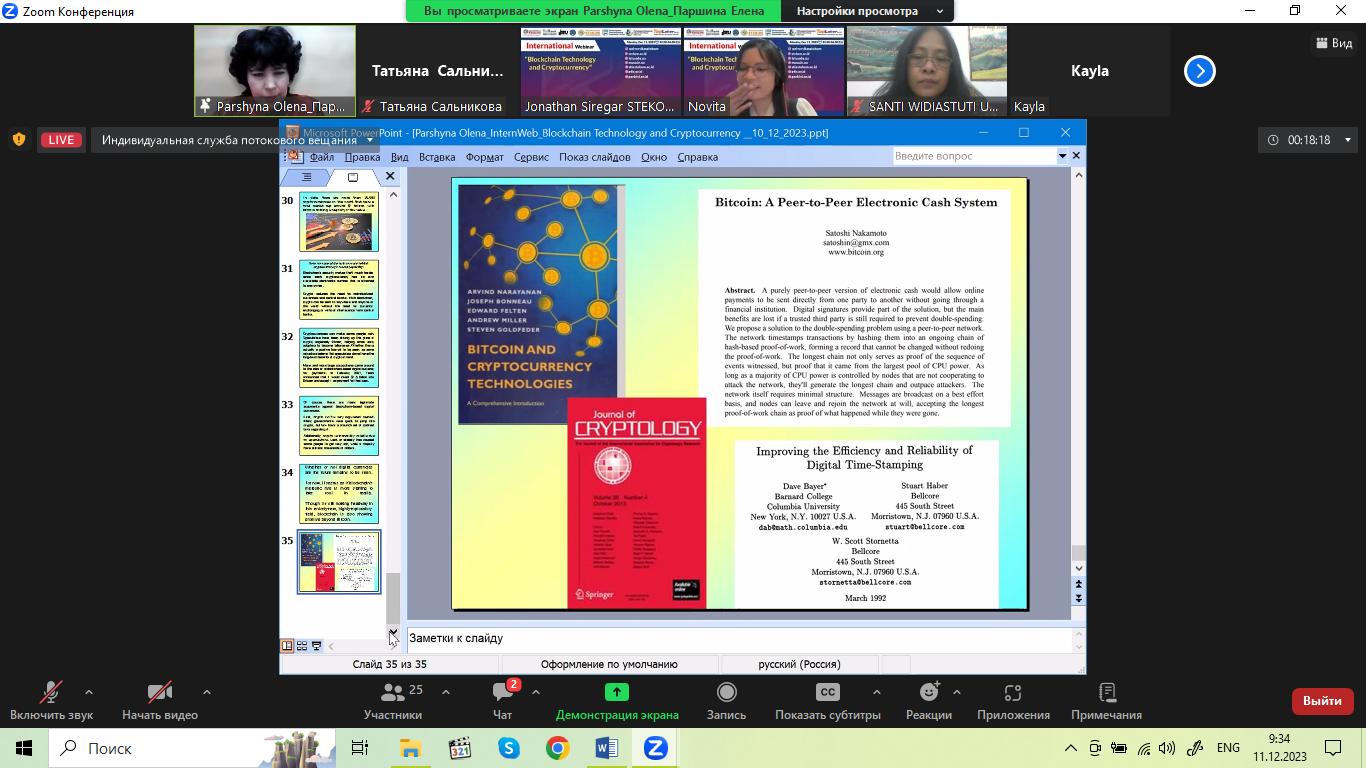This screenshot has width=1366, height=768.
Task: Open the Показ слайдов menu
Action: pos(594,157)
